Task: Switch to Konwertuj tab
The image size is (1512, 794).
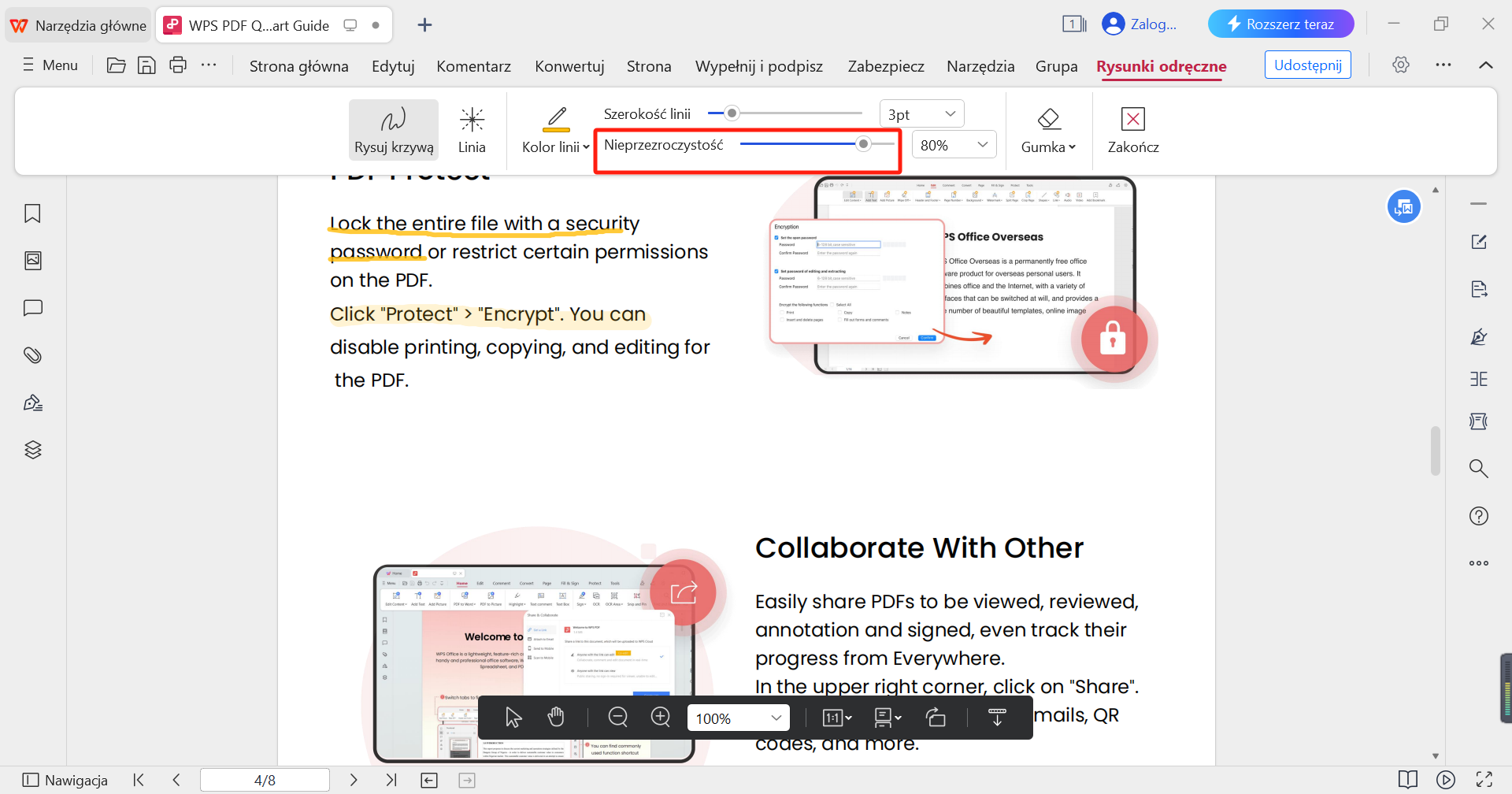Action: [x=569, y=66]
